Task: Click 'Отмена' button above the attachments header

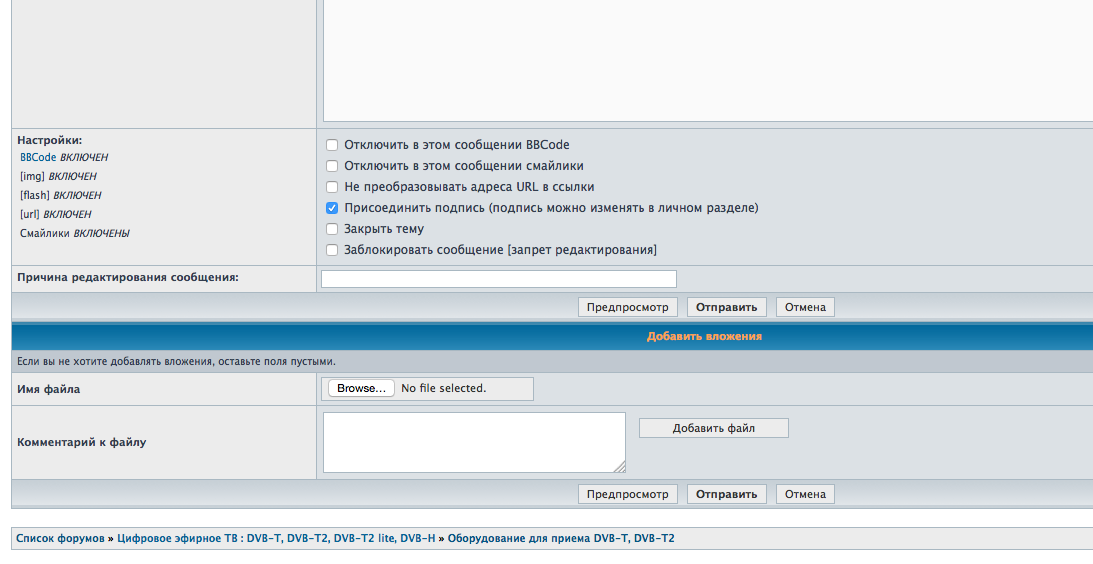Action: pos(804,307)
